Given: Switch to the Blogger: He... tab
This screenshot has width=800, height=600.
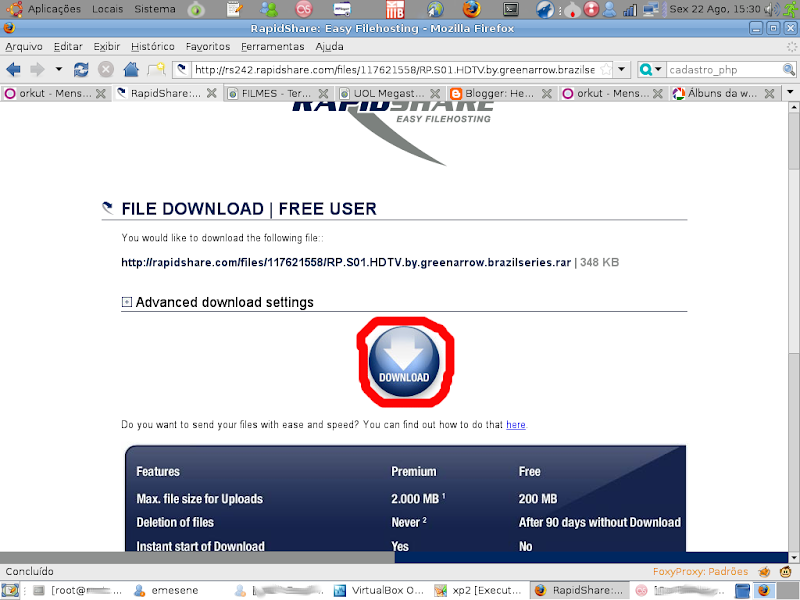Looking at the screenshot, I should (x=501, y=93).
